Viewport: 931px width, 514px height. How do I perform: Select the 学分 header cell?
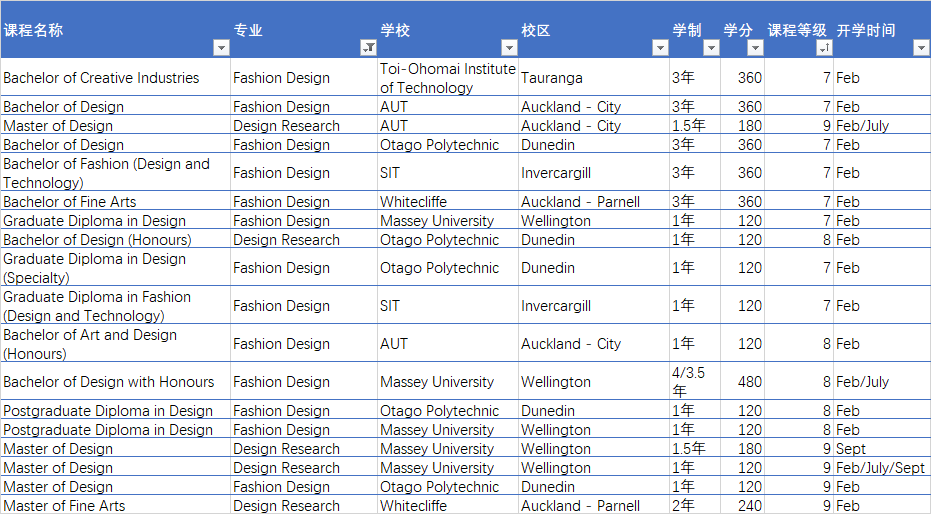[x=742, y=30]
